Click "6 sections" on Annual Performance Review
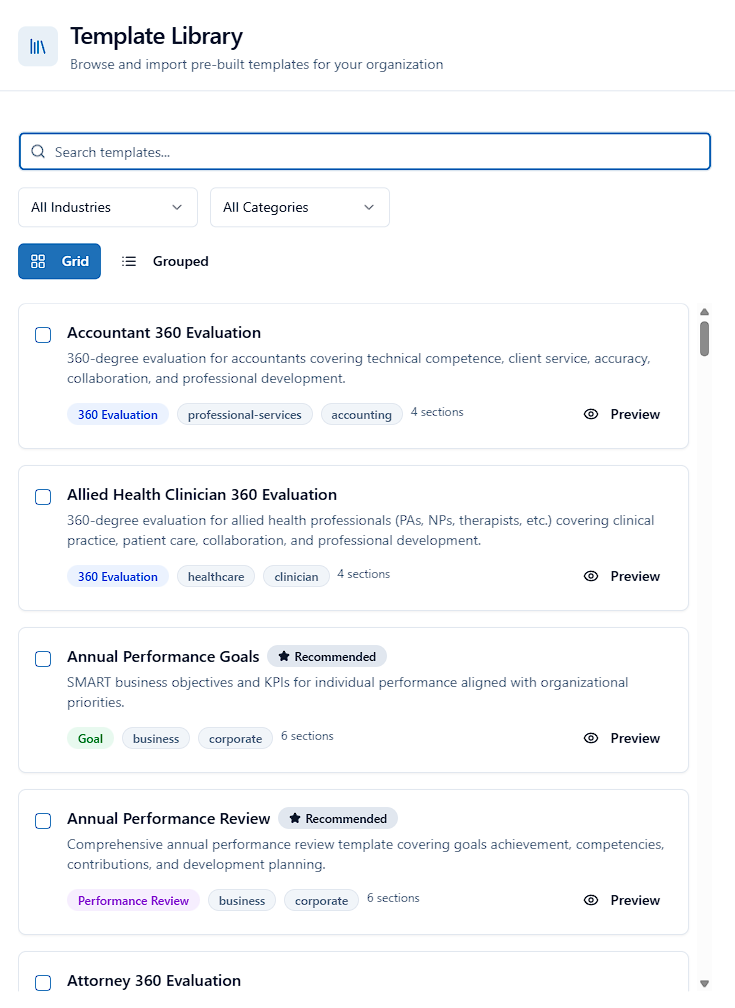Screen dimensions: 735x1008 [x=394, y=898]
